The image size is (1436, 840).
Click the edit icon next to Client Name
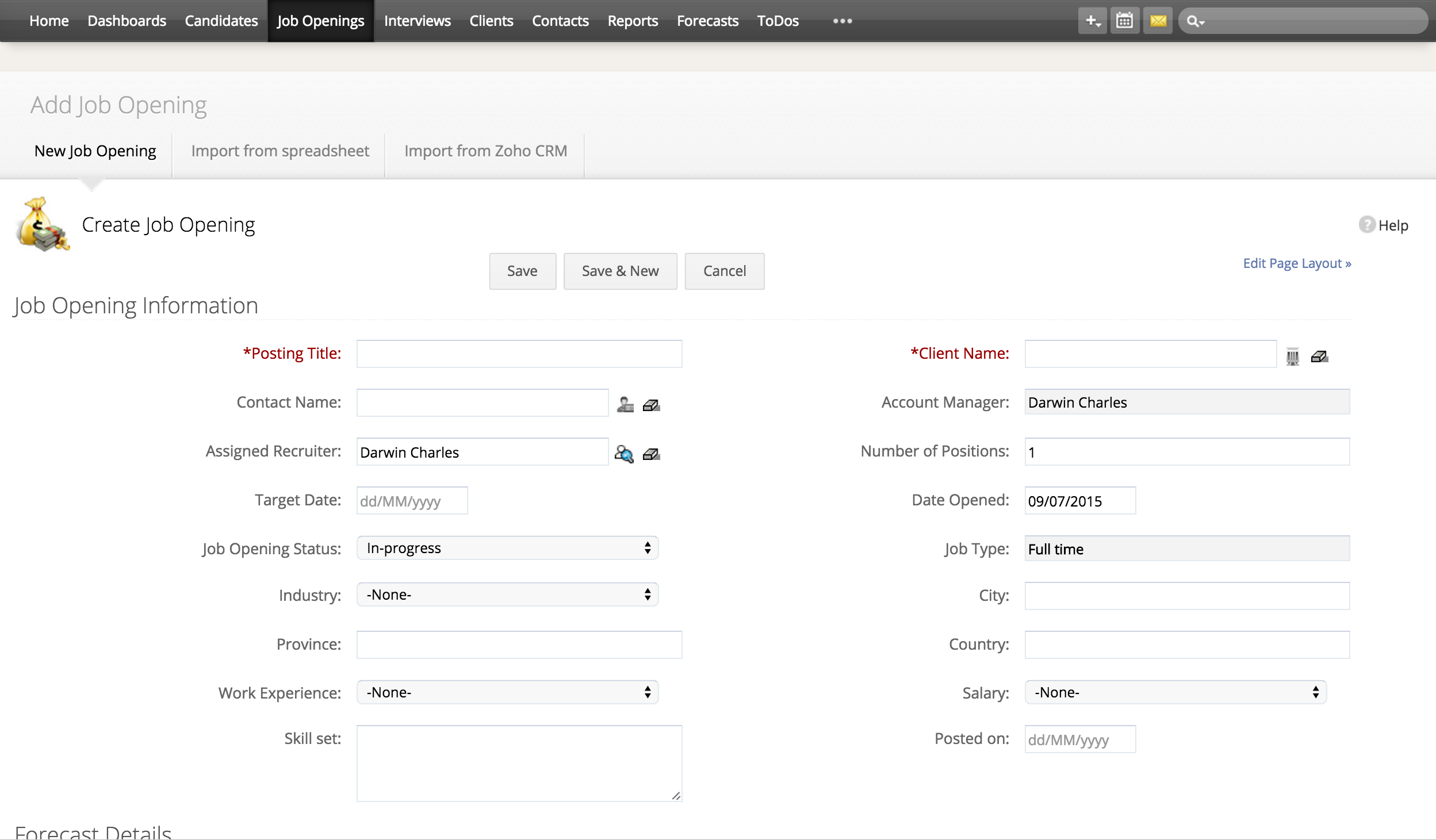tap(1320, 356)
